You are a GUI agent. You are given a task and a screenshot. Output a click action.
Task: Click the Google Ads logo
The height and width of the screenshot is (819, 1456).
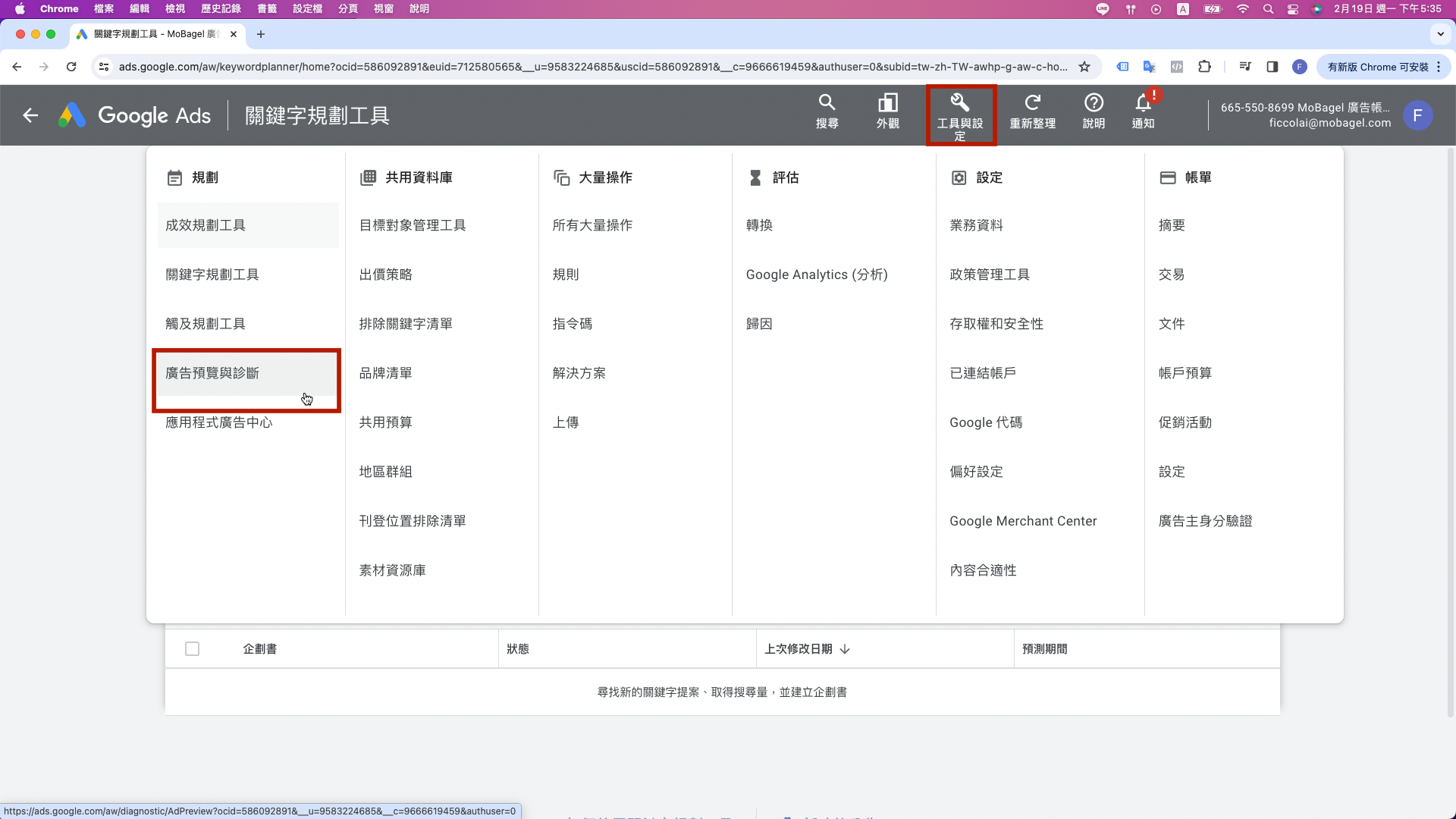[135, 115]
